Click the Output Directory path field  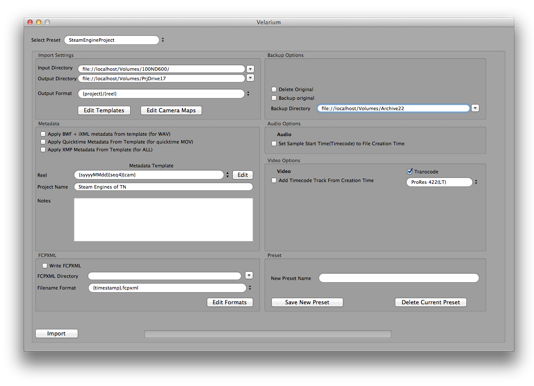(x=161, y=78)
